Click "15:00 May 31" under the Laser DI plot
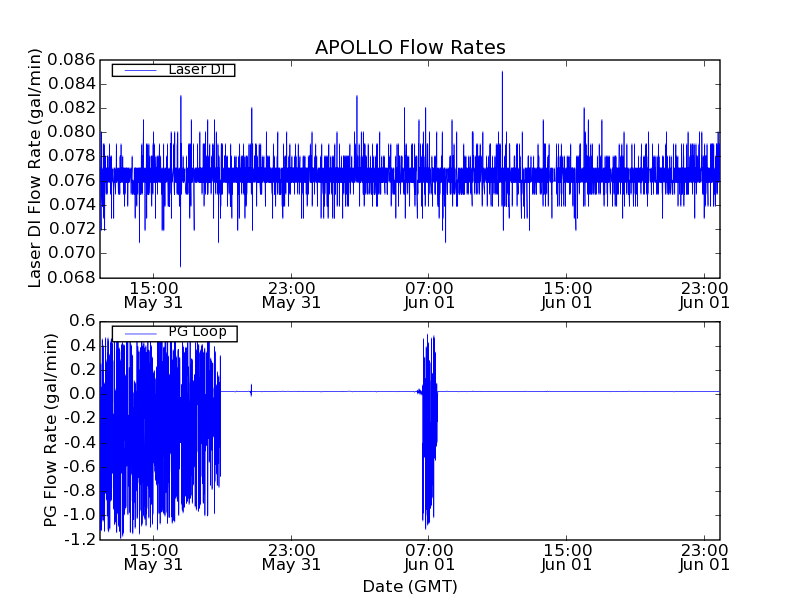 point(153,295)
